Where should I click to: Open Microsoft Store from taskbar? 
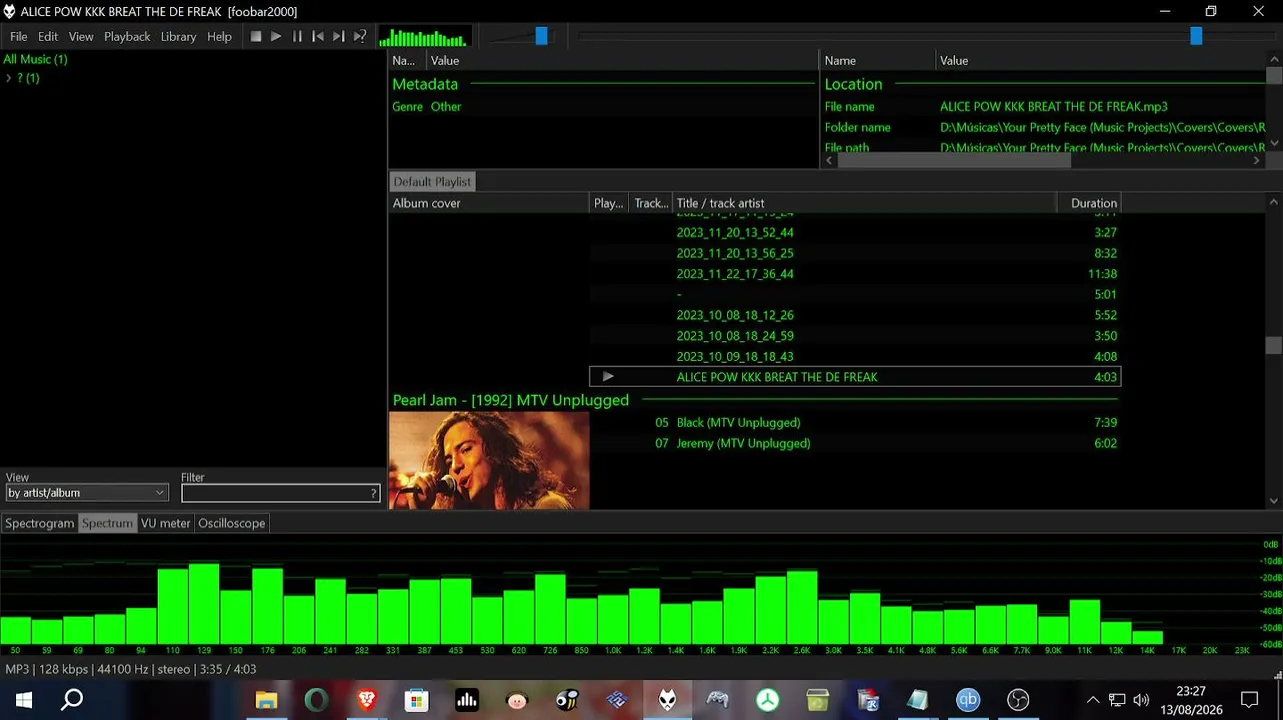[417, 700]
